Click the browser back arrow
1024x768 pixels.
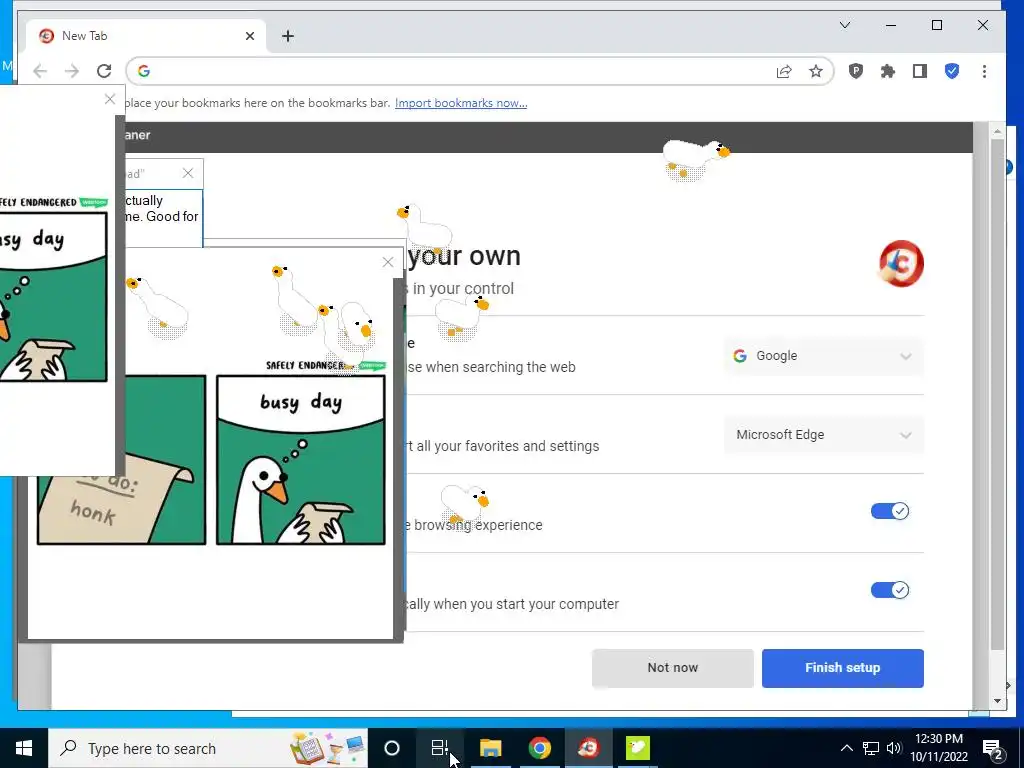[40, 71]
